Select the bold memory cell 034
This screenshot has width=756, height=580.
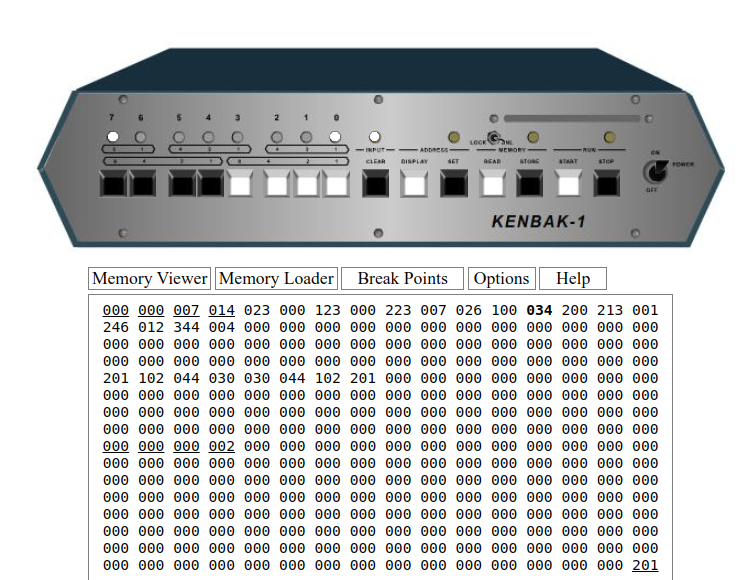(540, 310)
